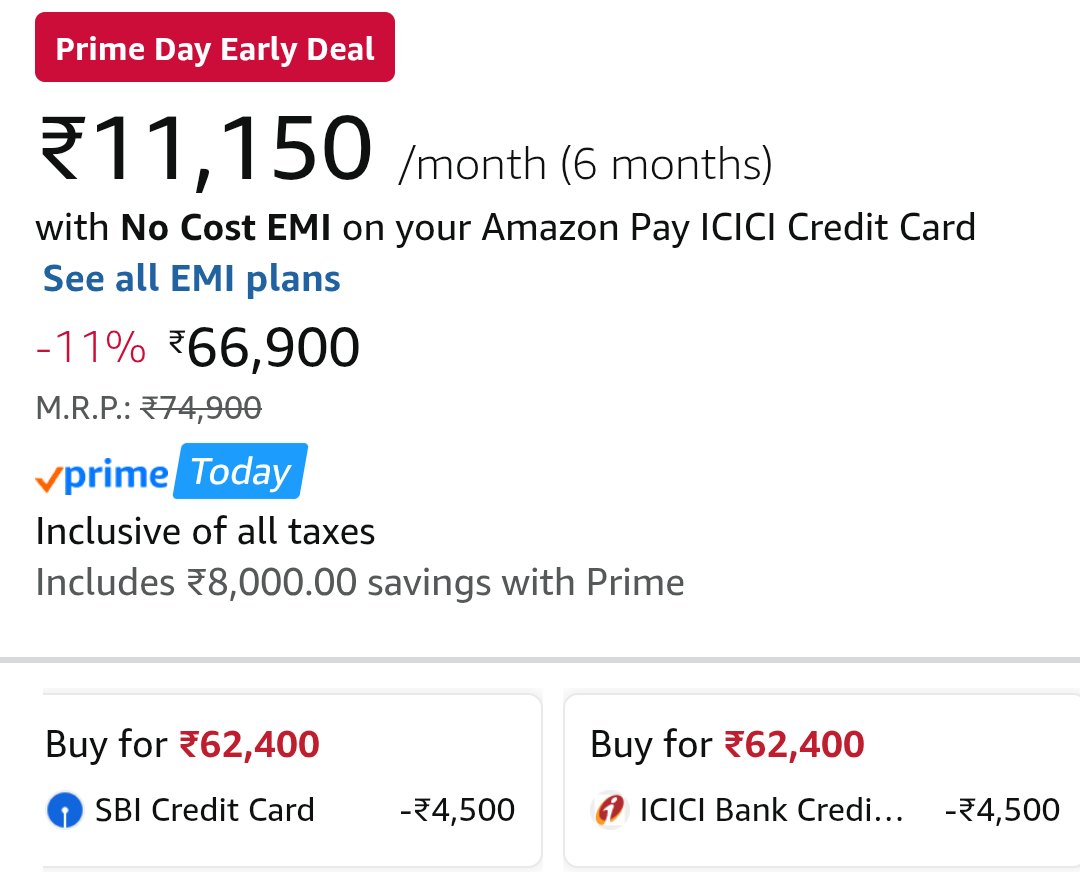
Task: Click the ₹66,900 deal price
Action: pyautogui.click(x=265, y=348)
